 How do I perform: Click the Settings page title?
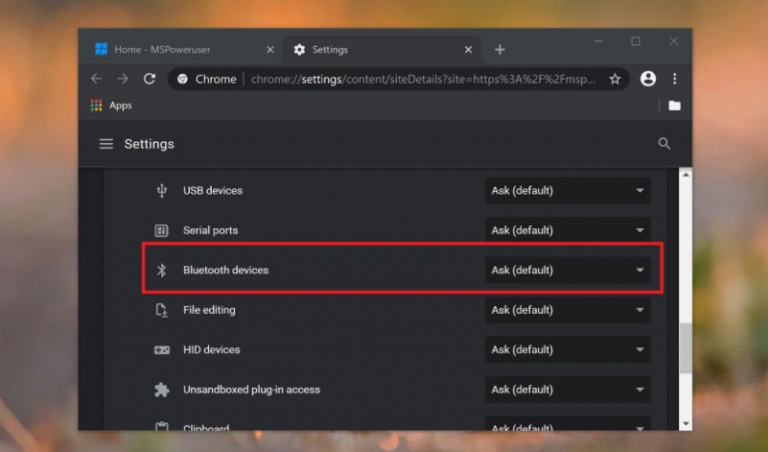click(x=149, y=144)
